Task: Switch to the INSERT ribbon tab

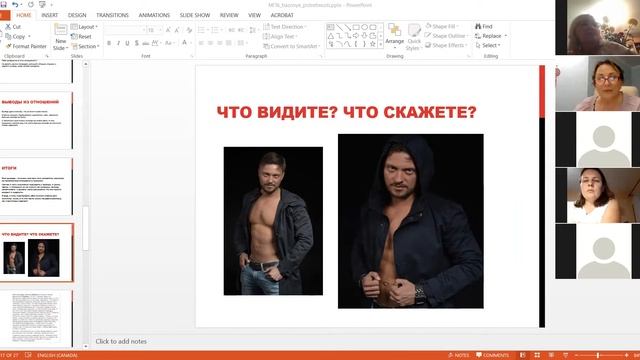Action: pyautogui.click(x=50, y=15)
